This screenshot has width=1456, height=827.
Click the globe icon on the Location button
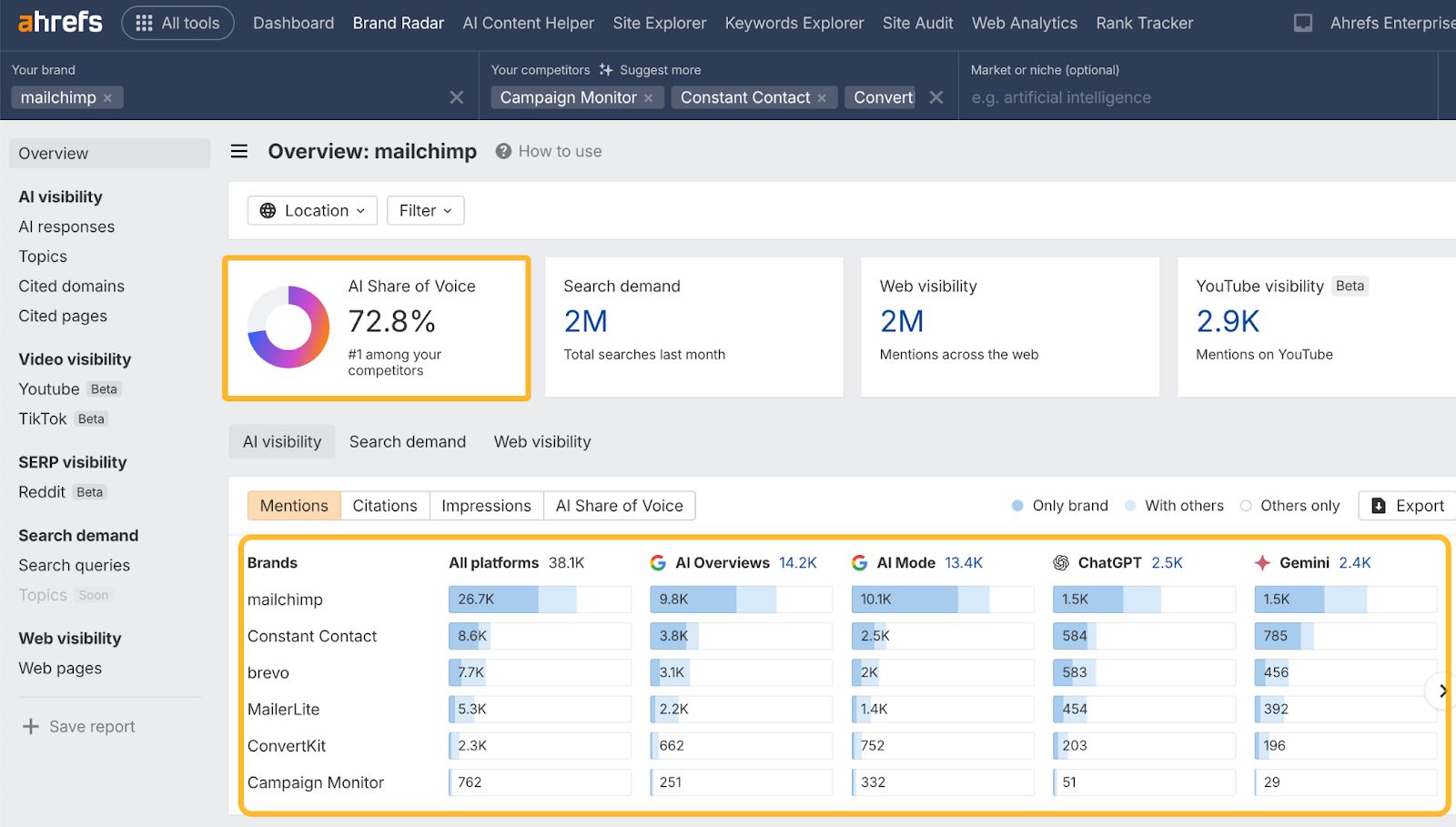tap(268, 210)
